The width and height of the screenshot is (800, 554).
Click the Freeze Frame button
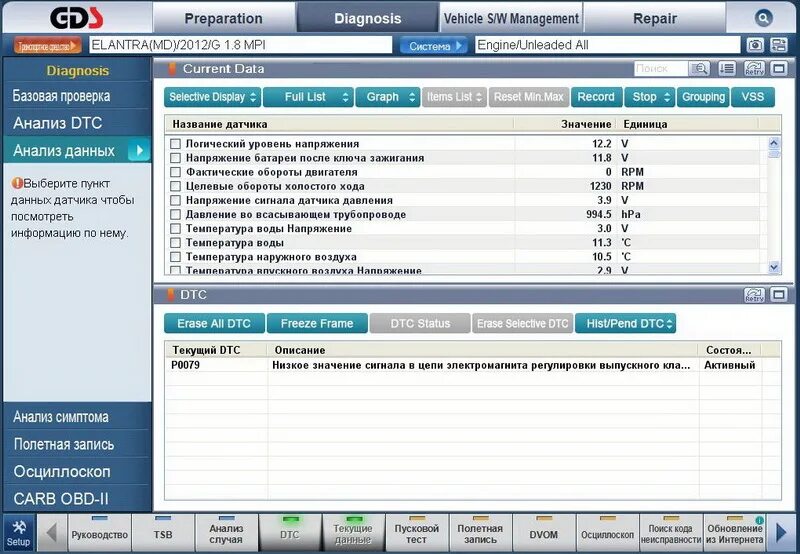(x=317, y=323)
